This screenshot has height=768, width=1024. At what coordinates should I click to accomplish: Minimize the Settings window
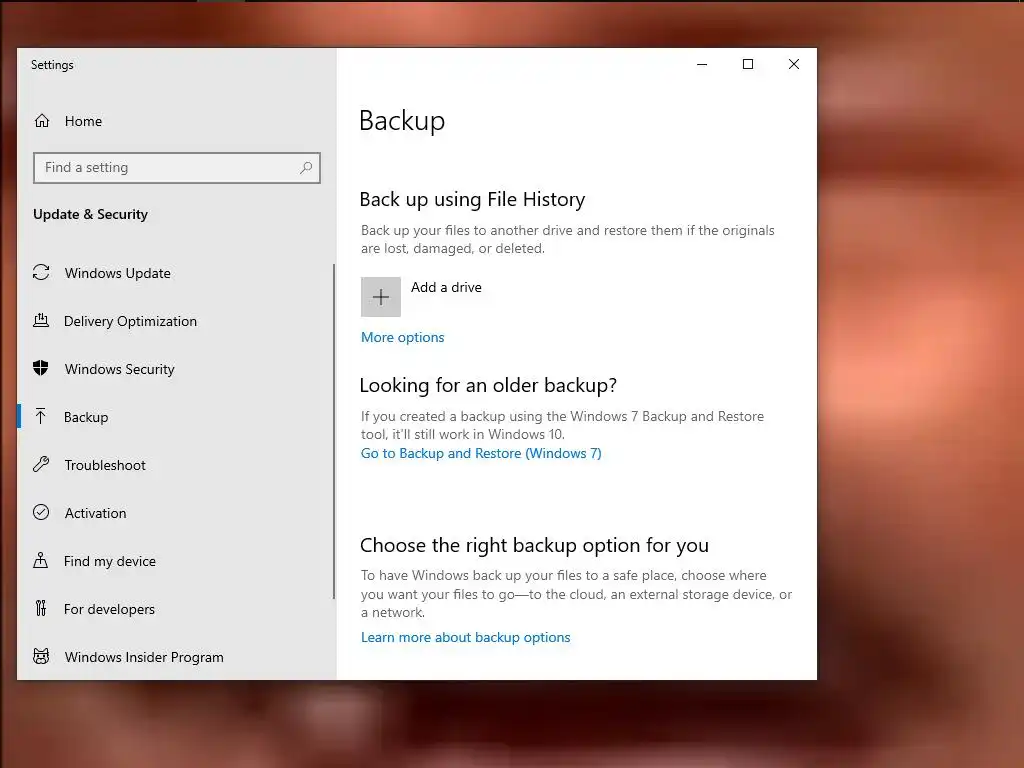coord(702,64)
